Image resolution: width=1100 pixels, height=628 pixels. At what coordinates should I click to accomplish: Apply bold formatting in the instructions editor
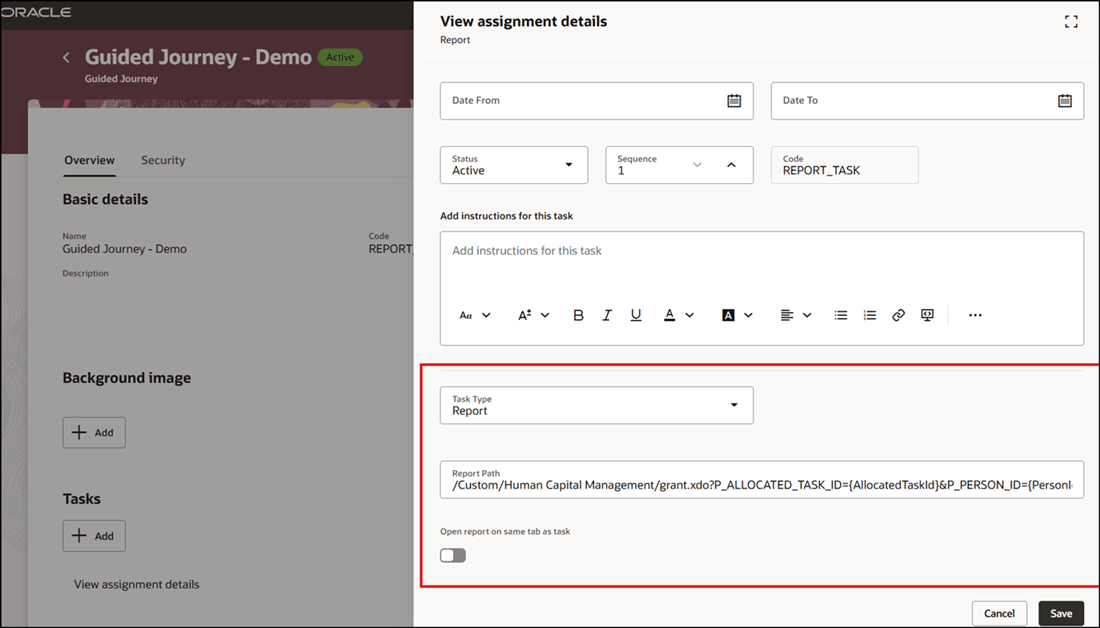tap(578, 314)
